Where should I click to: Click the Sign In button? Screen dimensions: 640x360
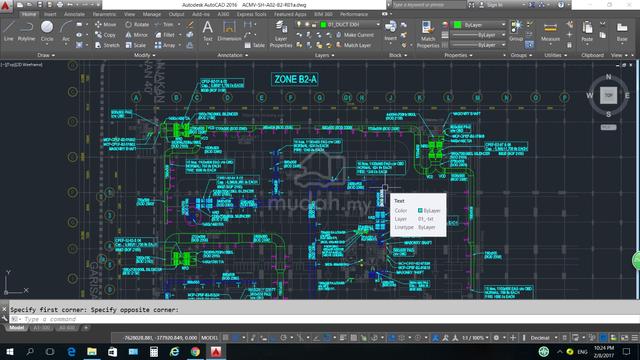(x=491, y=5)
